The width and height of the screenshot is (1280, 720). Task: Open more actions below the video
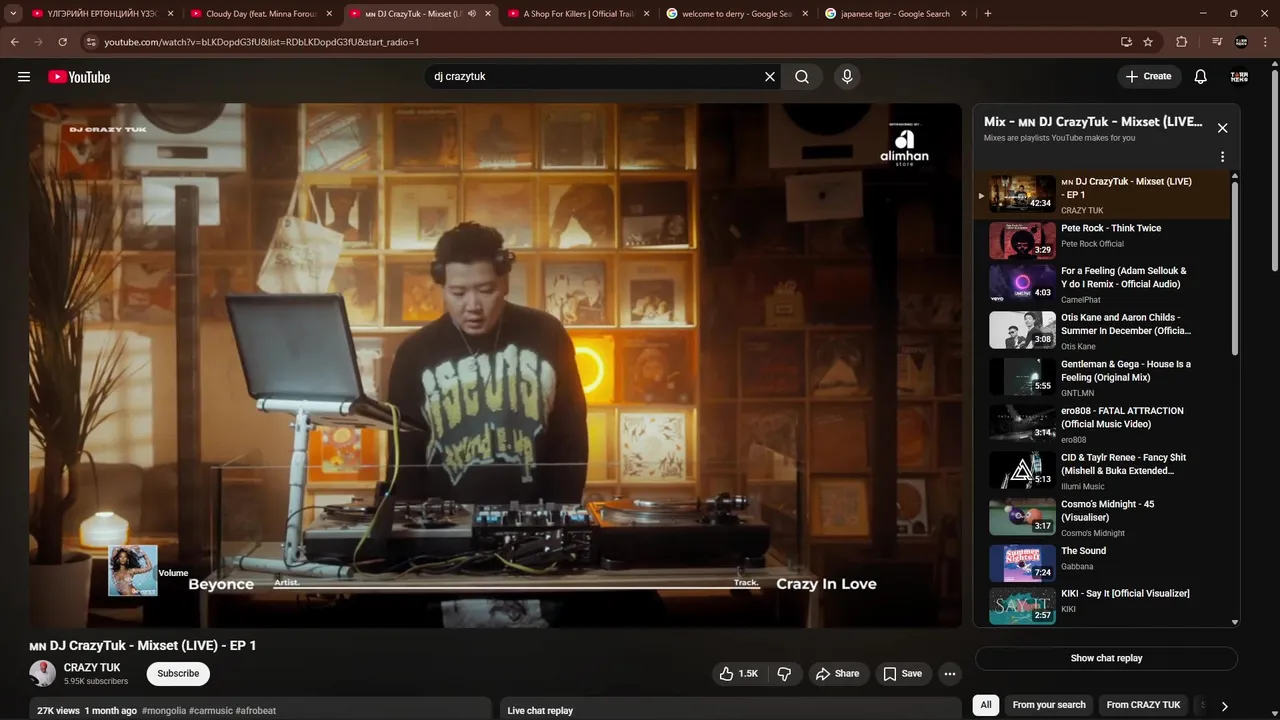tap(950, 674)
